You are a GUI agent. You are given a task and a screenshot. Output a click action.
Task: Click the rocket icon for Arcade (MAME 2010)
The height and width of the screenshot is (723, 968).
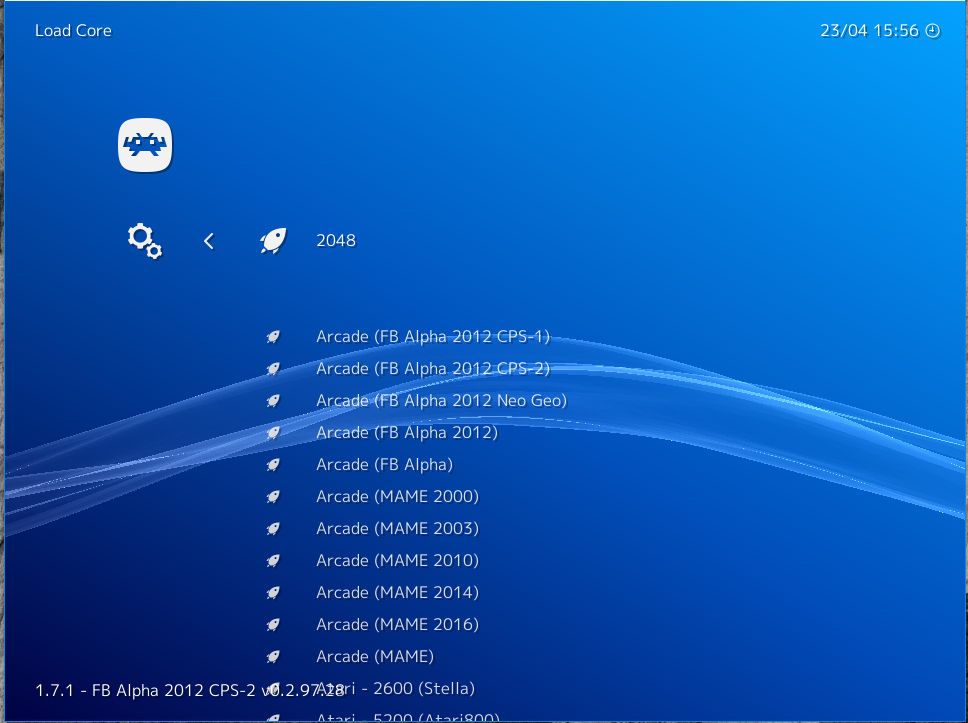click(273, 561)
